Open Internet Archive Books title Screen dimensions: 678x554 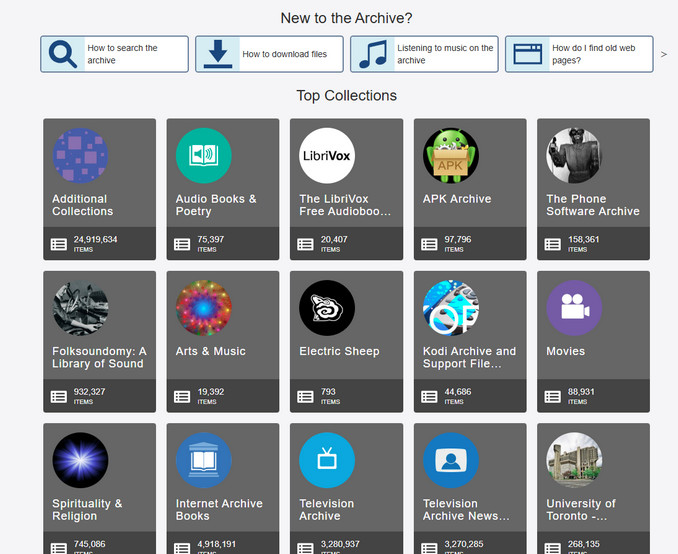[219, 509]
